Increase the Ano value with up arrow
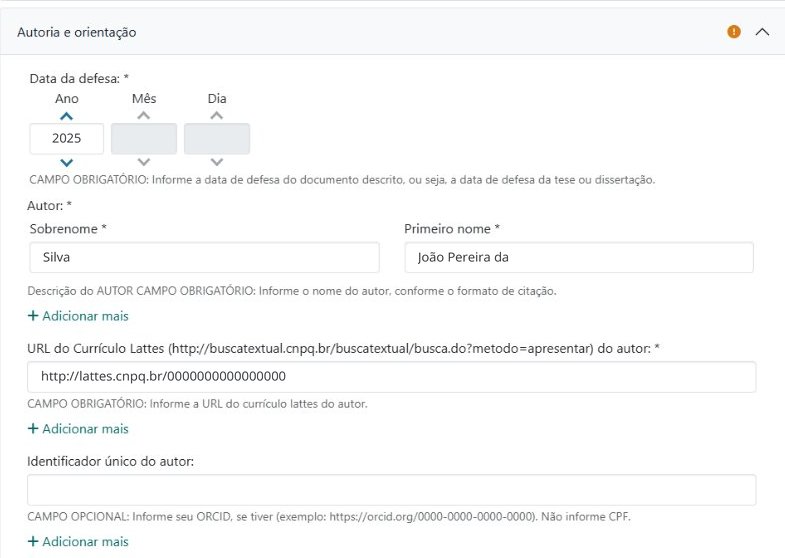 (66, 116)
